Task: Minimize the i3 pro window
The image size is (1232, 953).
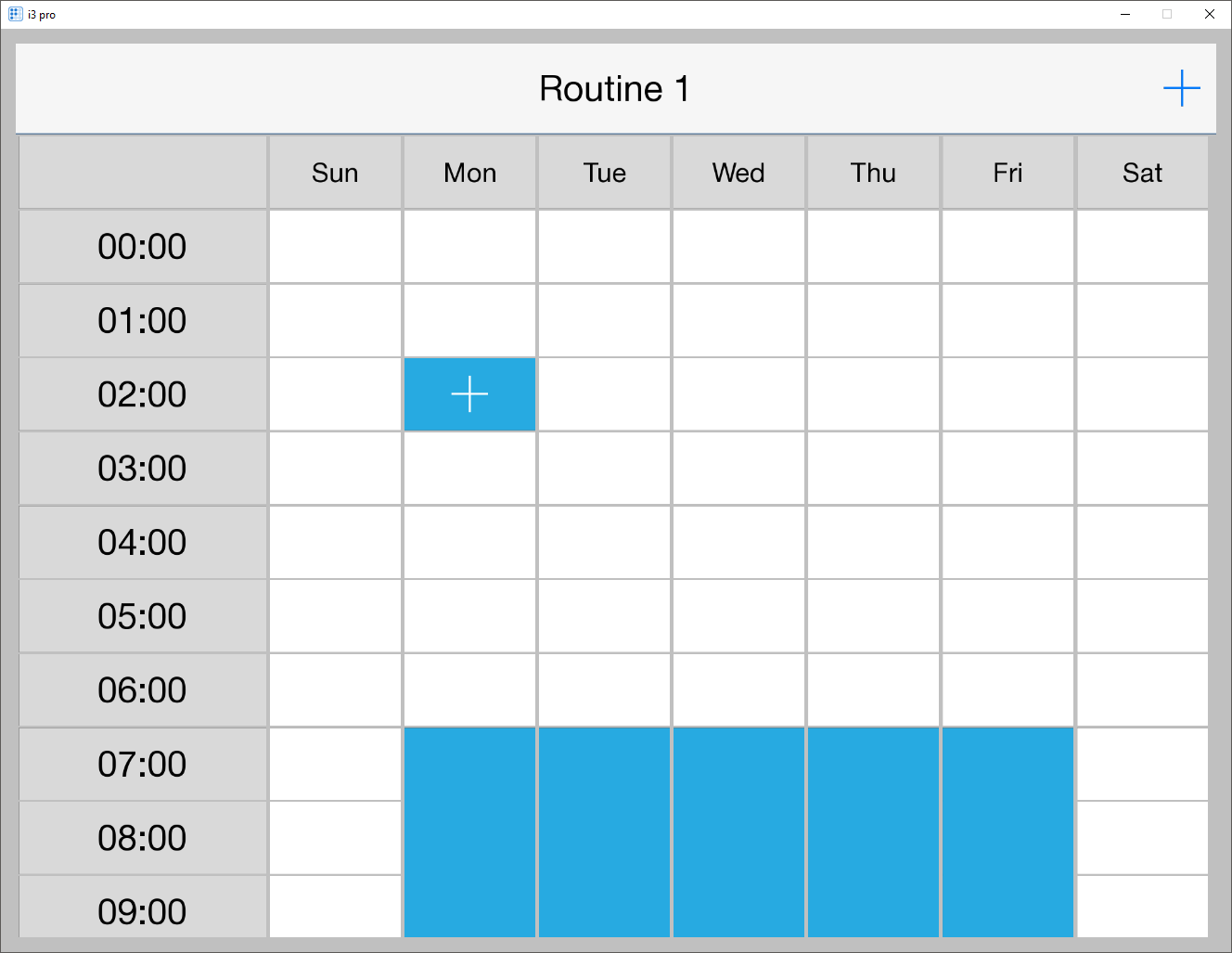Action: pos(1125,14)
